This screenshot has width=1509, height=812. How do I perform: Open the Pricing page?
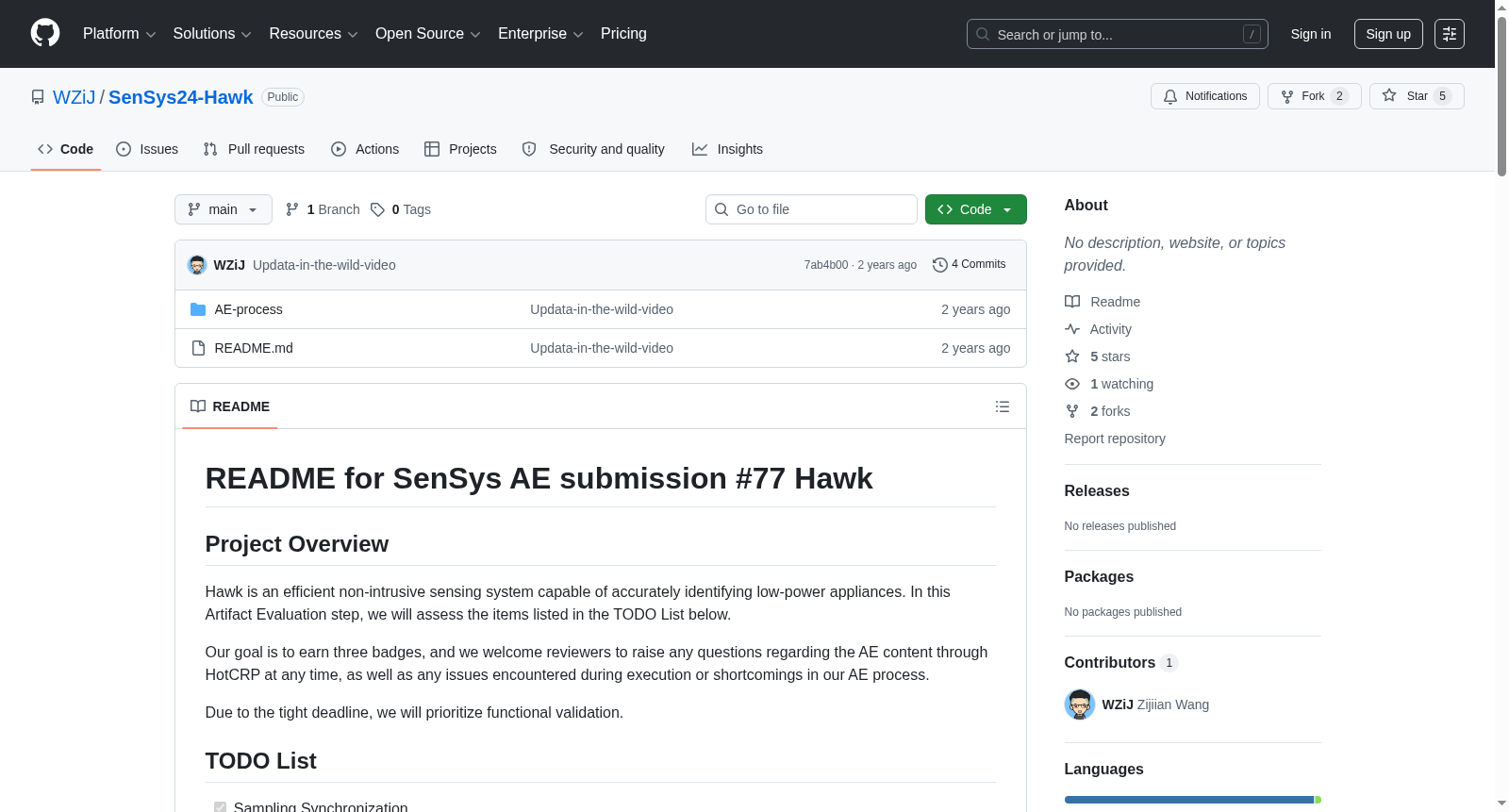623,34
